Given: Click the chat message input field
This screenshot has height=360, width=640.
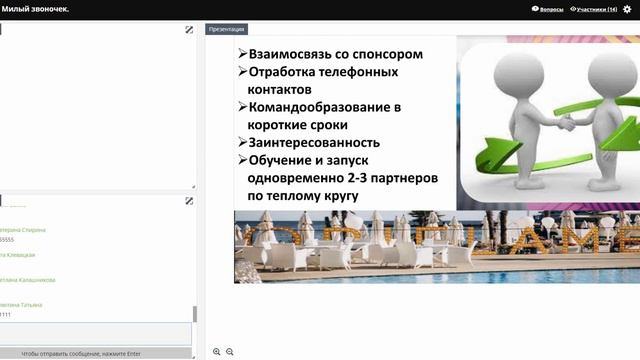Looking at the screenshot, I should [x=96, y=334].
